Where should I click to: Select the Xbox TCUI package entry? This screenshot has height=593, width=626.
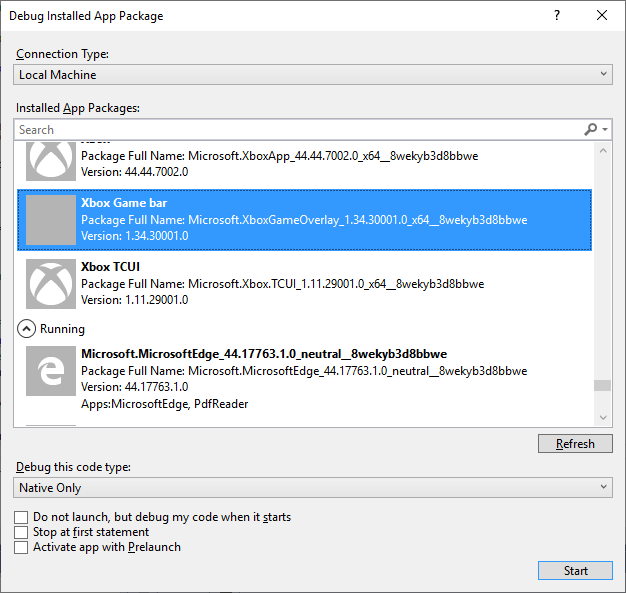(300, 283)
